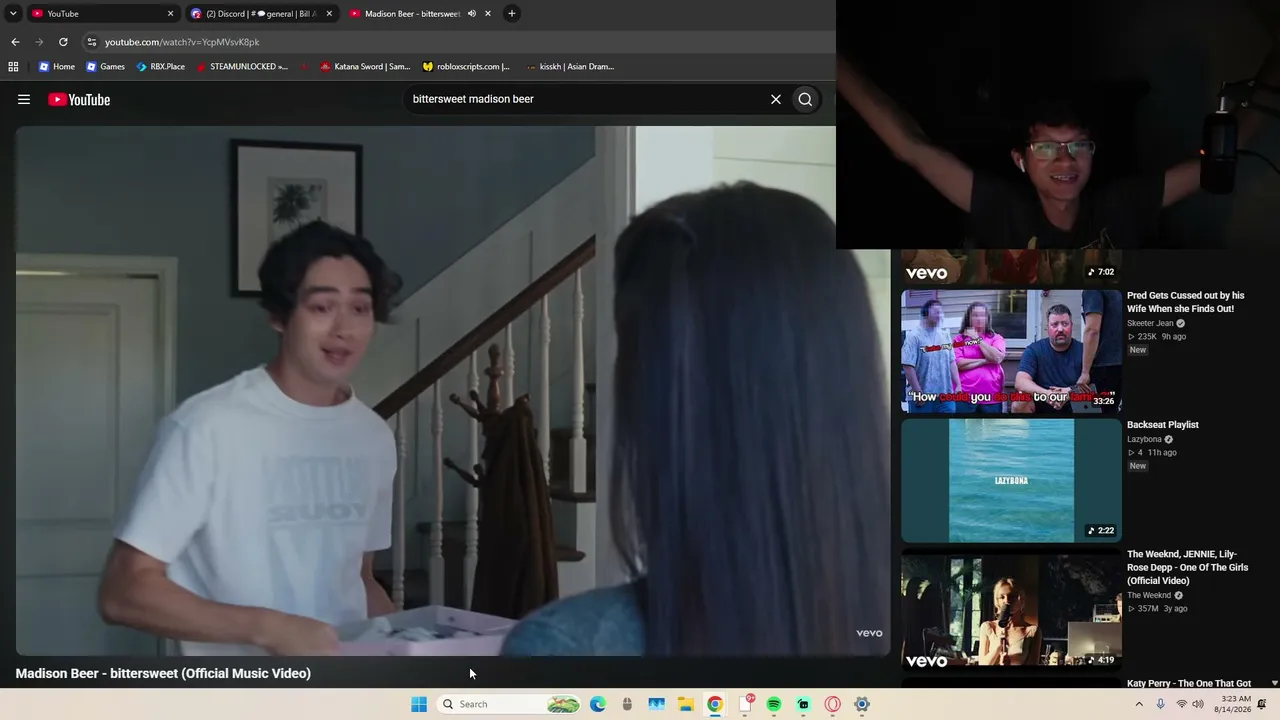Switch to the Discord general tab
This screenshot has width=1280, height=720.
[x=261, y=14]
